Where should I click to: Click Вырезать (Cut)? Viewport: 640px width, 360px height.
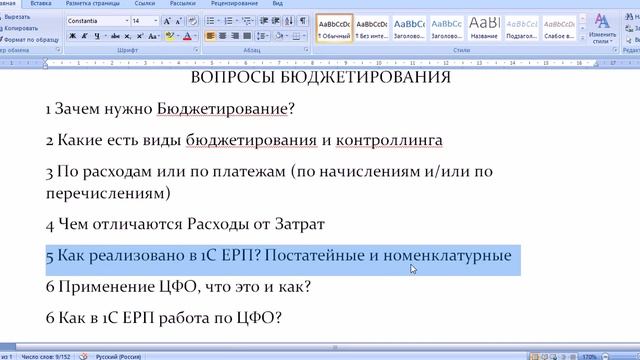[x=16, y=17]
